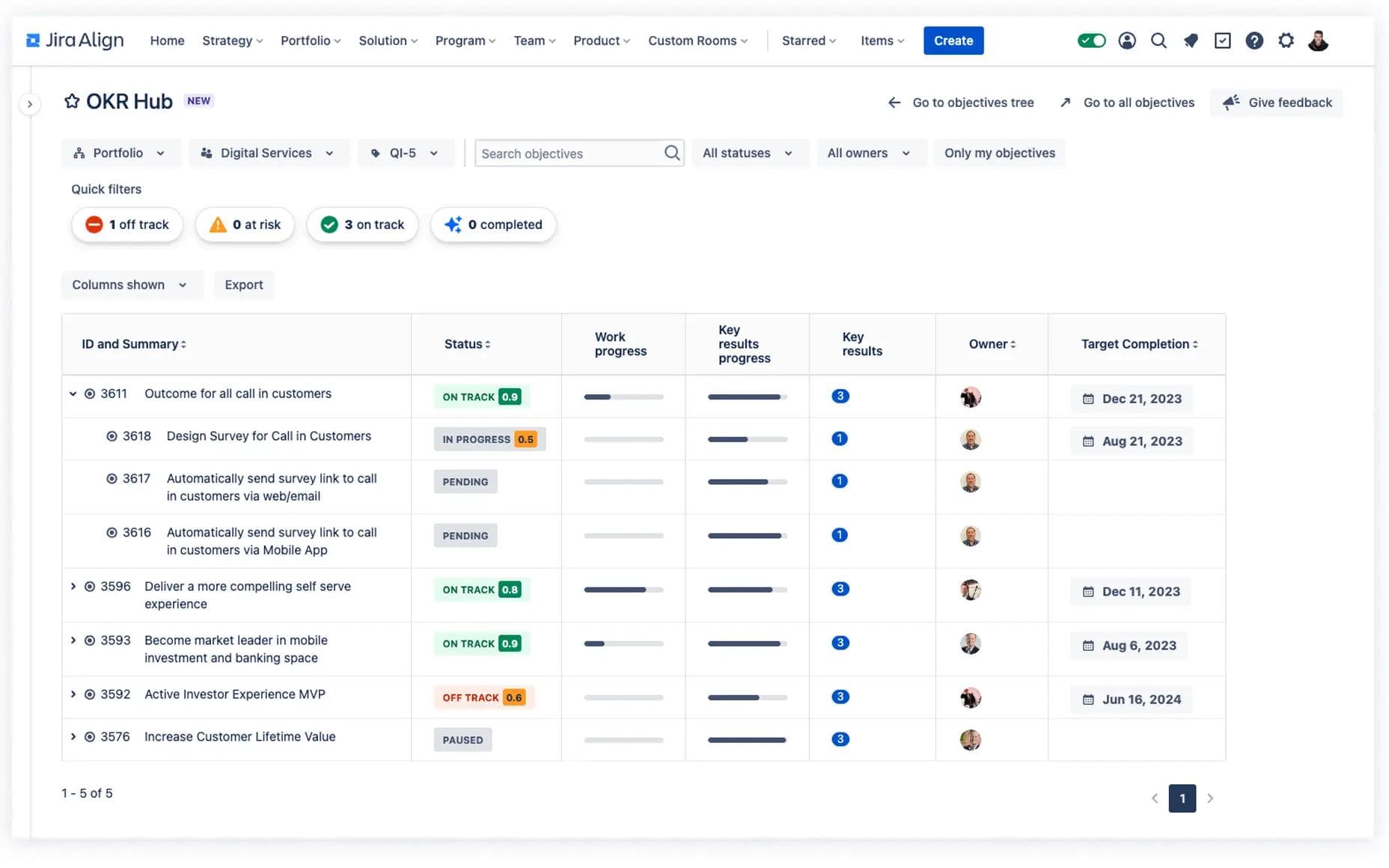Open the calendar icon beside Dec 21, 2023
Image resolution: width=1389 pixels, height=868 pixels.
click(x=1087, y=399)
